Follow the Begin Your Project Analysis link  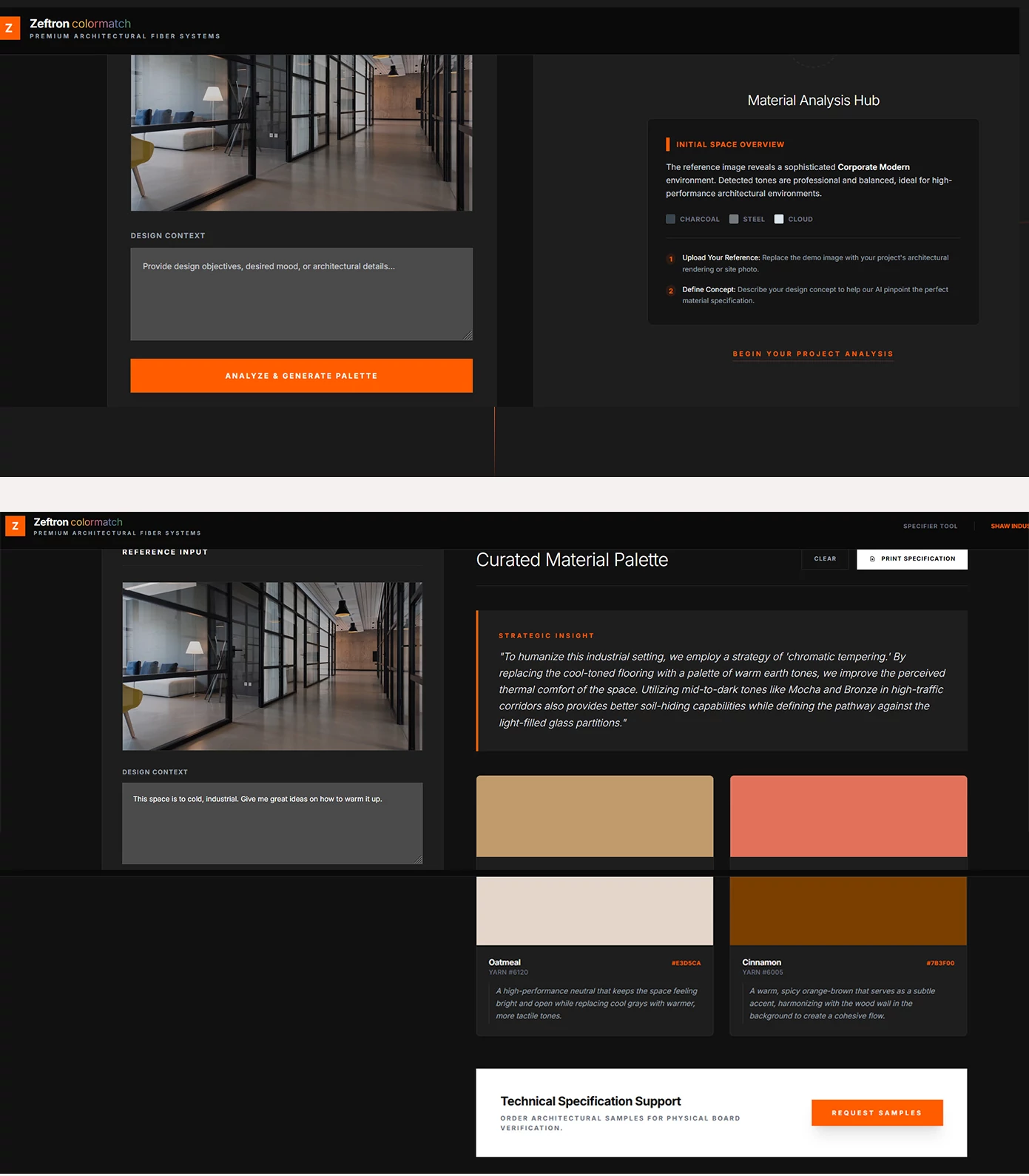point(812,354)
